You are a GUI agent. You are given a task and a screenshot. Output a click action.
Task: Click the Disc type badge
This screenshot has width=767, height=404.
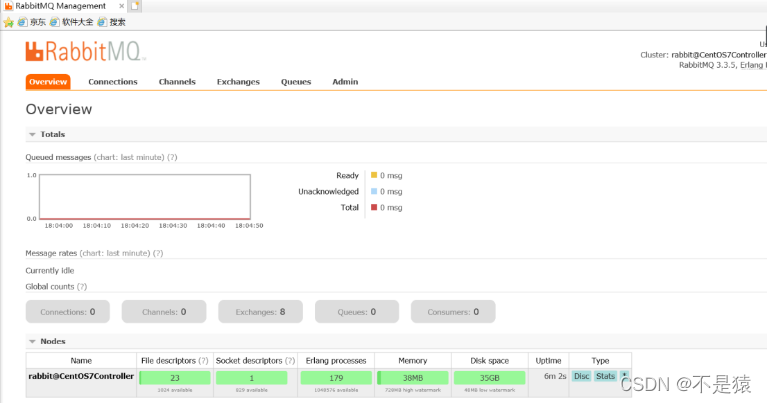coord(582,376)
